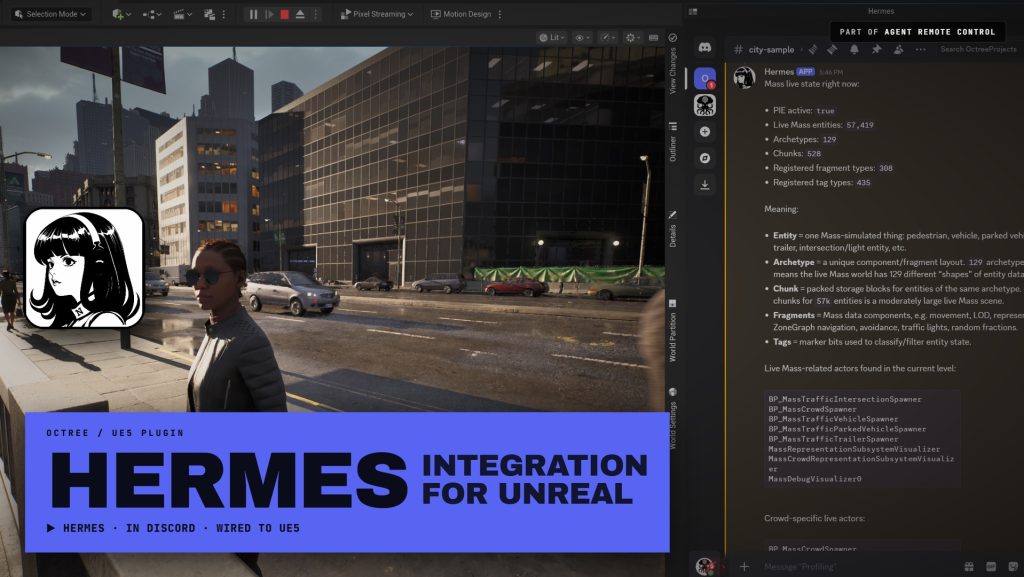
Task: Click the anime girl Hermes logo overlay
Action: (84, 268)
